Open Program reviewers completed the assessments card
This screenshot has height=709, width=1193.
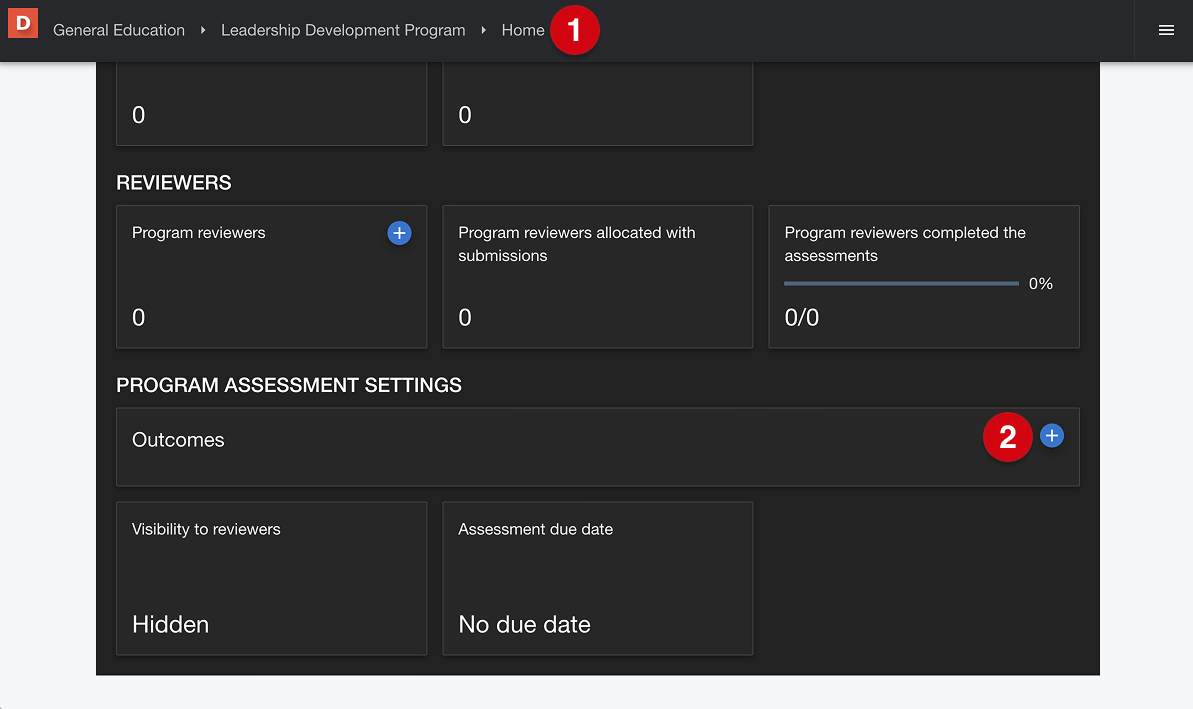[x=924, y=277]
